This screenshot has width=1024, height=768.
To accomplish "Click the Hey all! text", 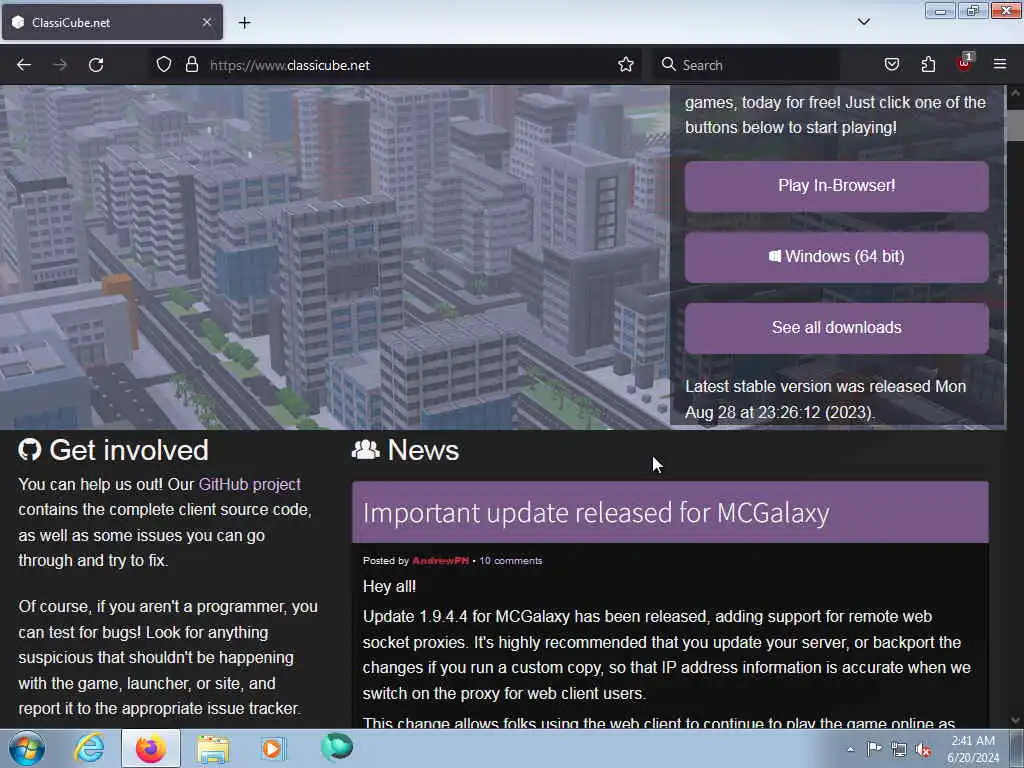I will (x=389, y=586).
